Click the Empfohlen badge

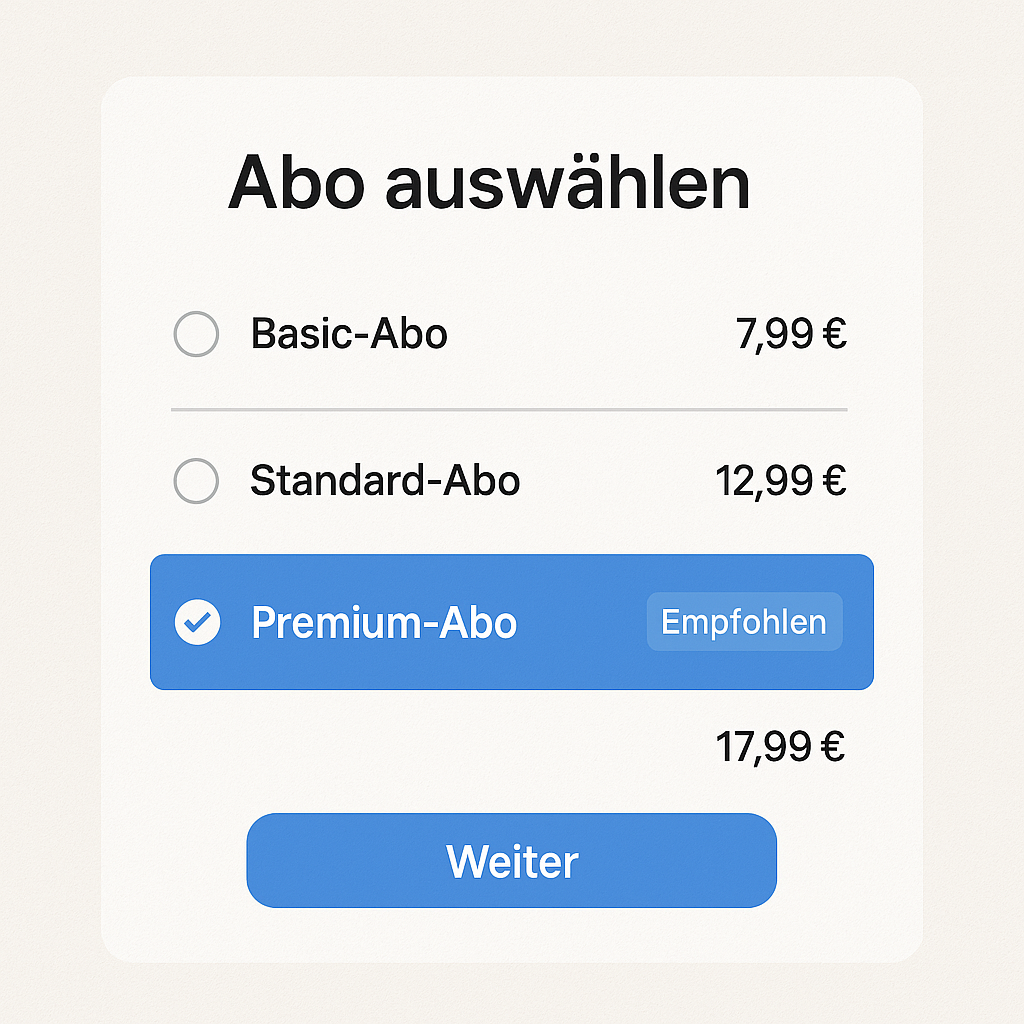744,622
